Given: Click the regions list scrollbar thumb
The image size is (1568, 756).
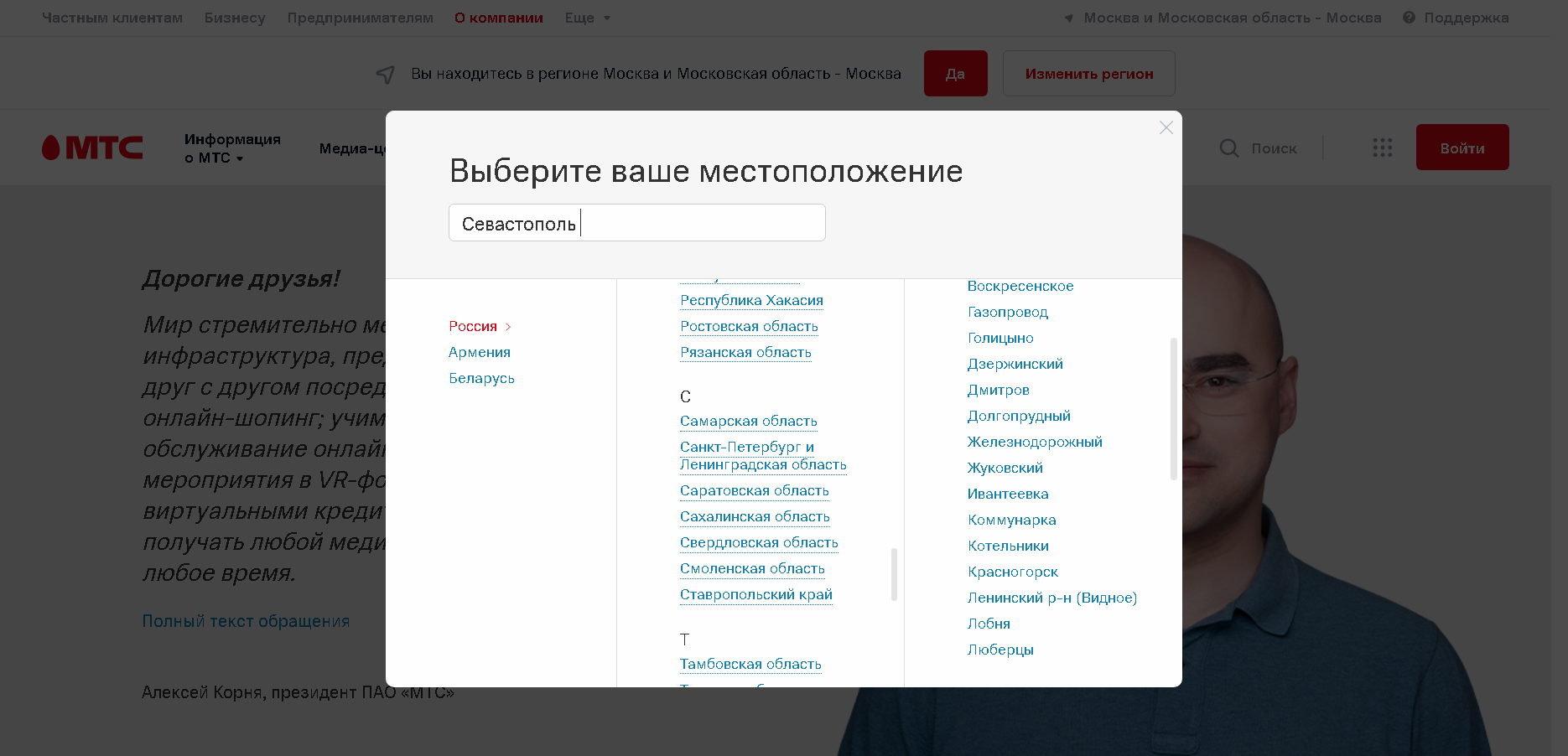Looking at the screenshot, I should pos(894,574).
